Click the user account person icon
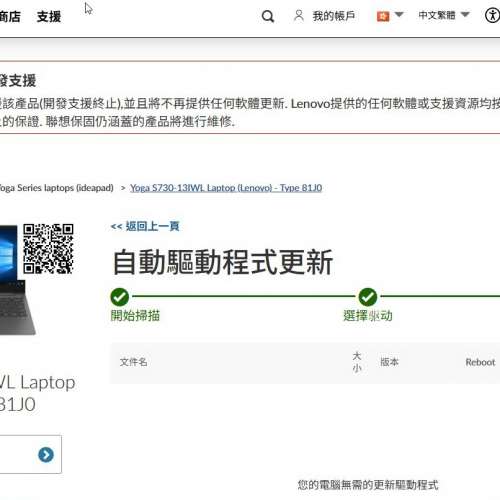This screenshot has width=500, height=500. [299, 16]
